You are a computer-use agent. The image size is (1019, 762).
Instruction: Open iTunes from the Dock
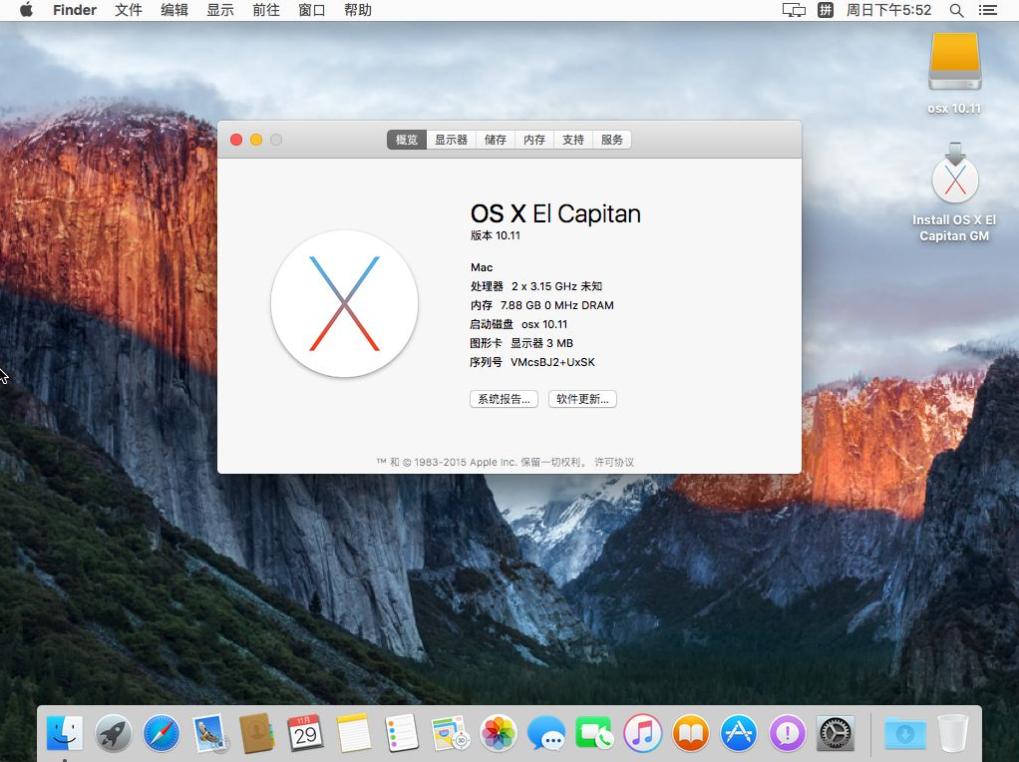642,735
